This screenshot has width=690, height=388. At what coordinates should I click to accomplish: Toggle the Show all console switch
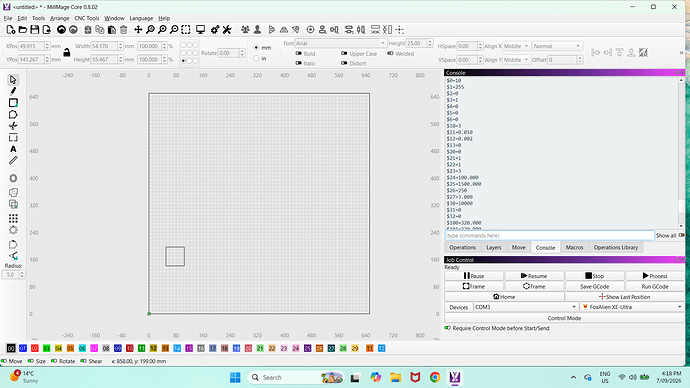point(681,235)
